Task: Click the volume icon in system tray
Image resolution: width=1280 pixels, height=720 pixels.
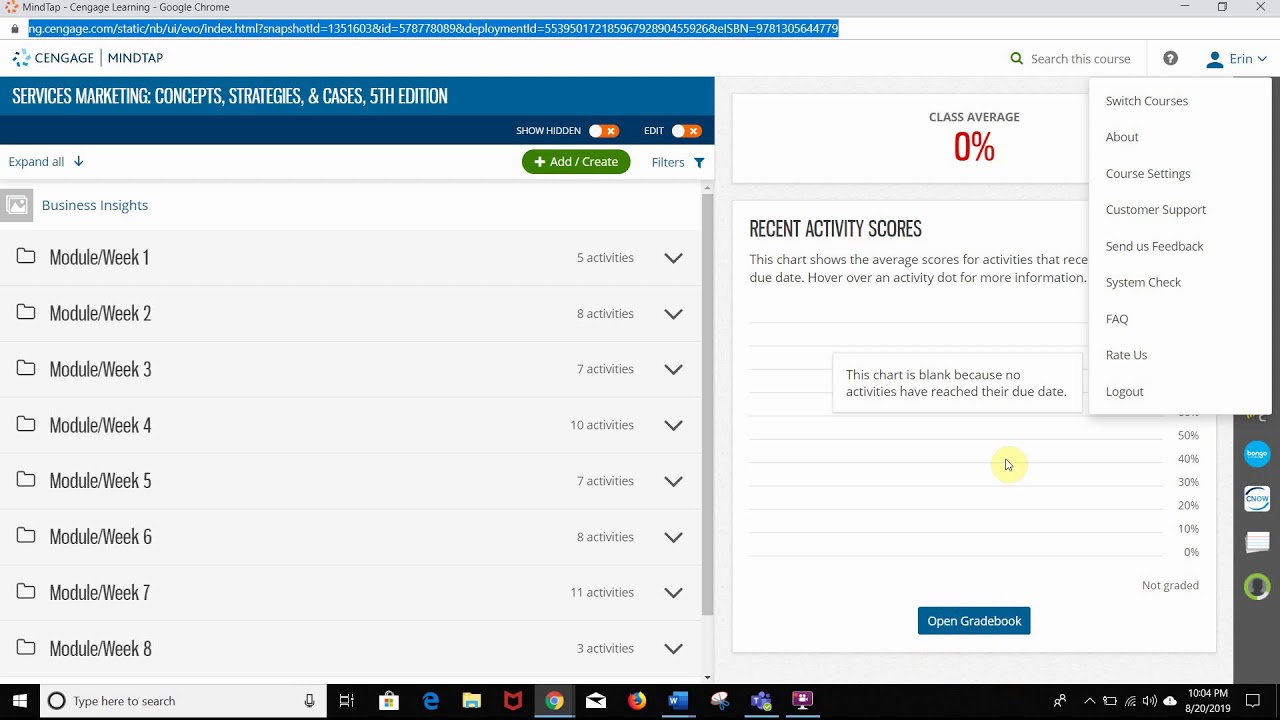Action: 1149,701
